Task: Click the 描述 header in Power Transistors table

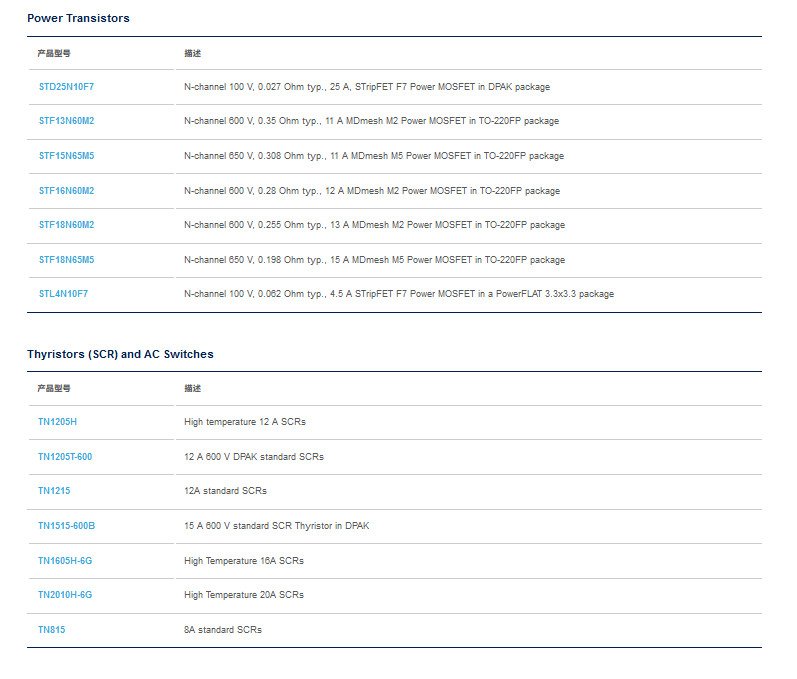Action: (193, 53)
